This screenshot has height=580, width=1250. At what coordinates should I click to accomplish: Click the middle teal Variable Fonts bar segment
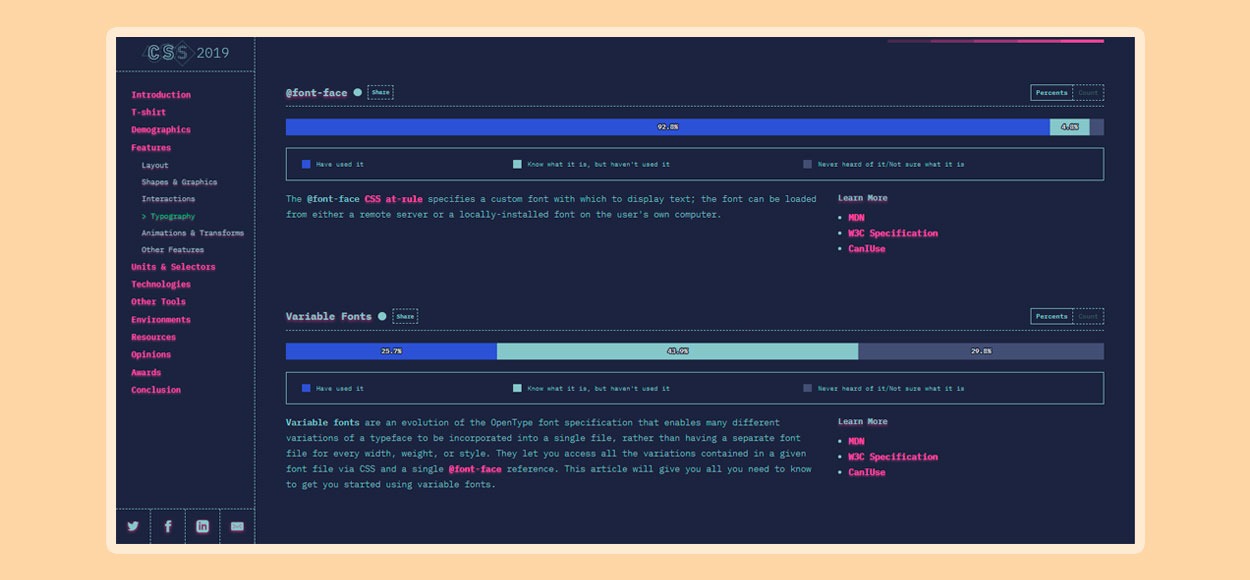(x=677, y=351)
